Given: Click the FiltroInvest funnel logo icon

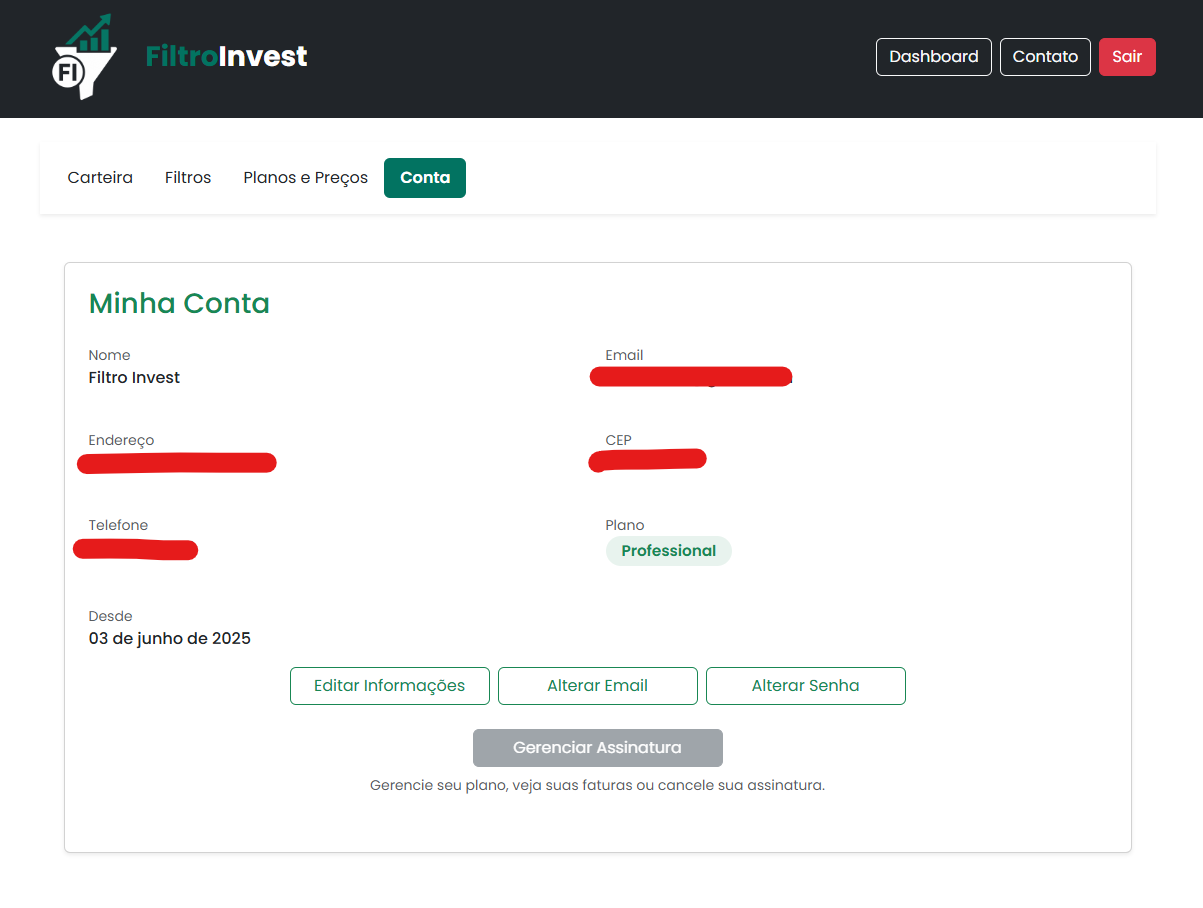Looking at the screenshot, I should [x=84, y=58].
